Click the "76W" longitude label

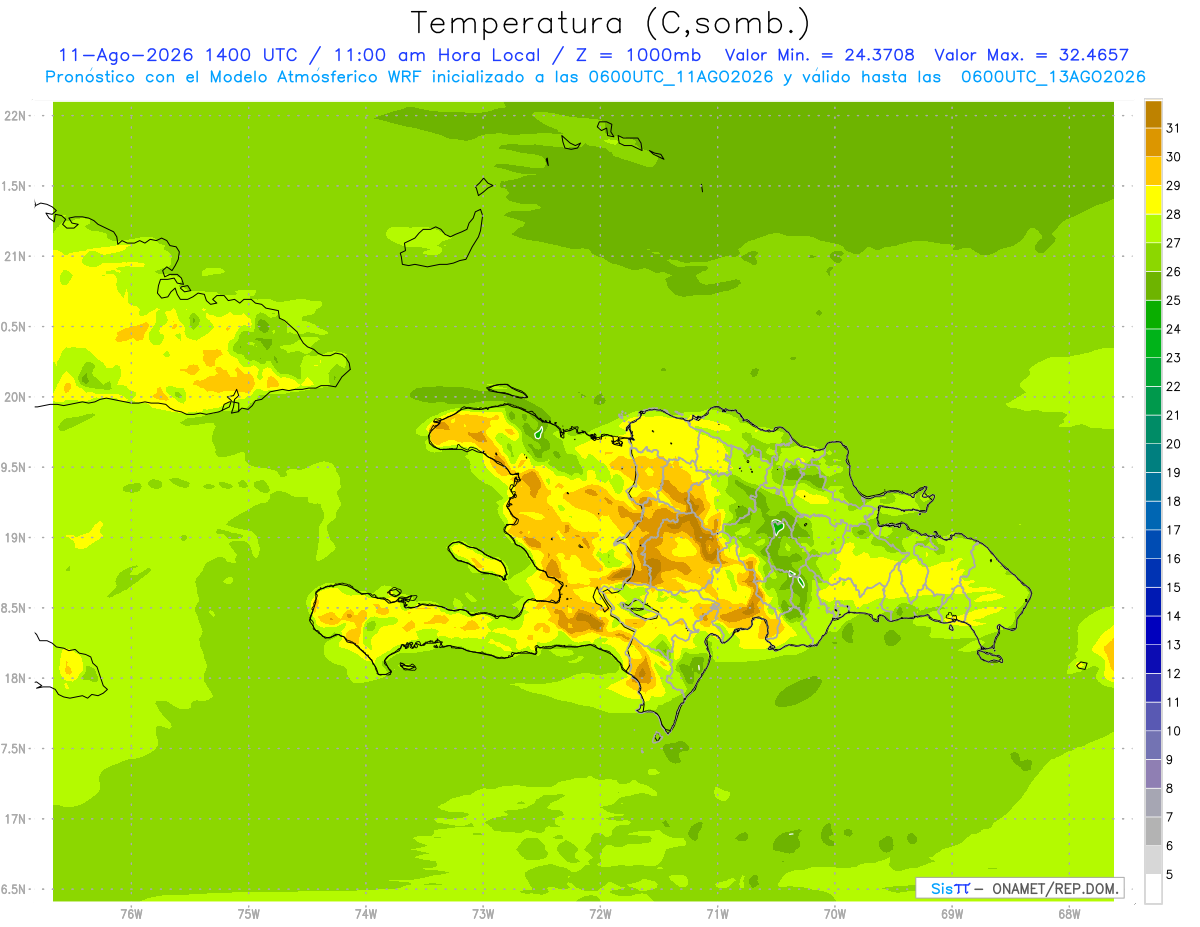pyautogui.click(x=131, y=915)
